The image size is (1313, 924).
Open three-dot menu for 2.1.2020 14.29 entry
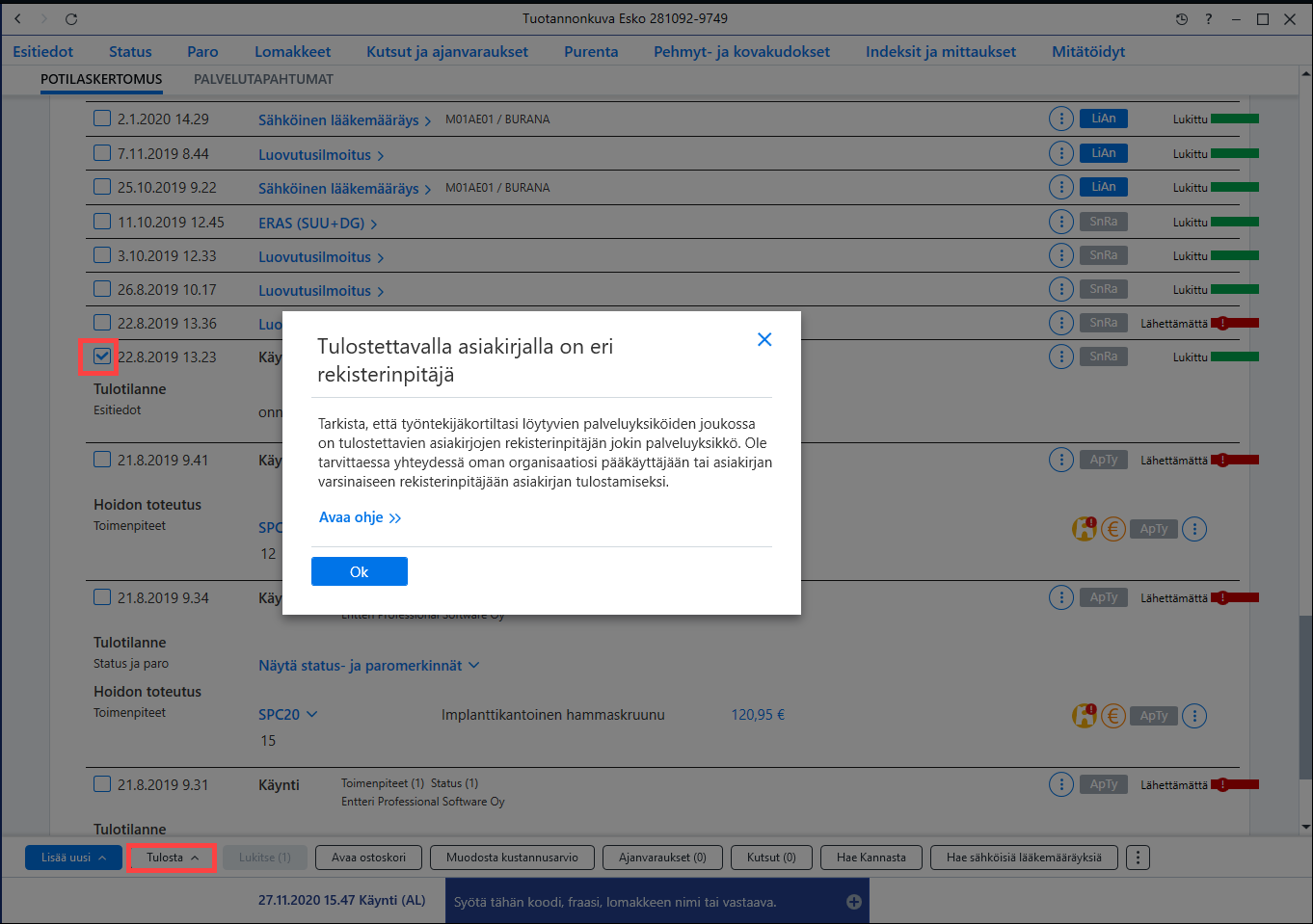[1060, 119]
